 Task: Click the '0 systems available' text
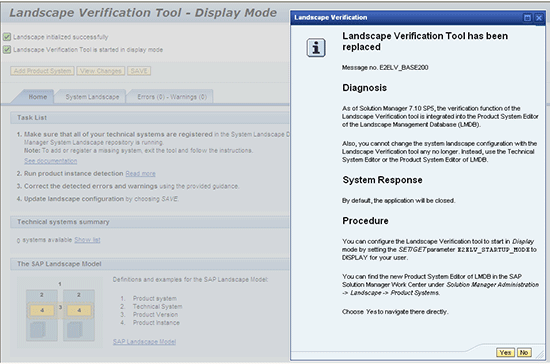44,240
